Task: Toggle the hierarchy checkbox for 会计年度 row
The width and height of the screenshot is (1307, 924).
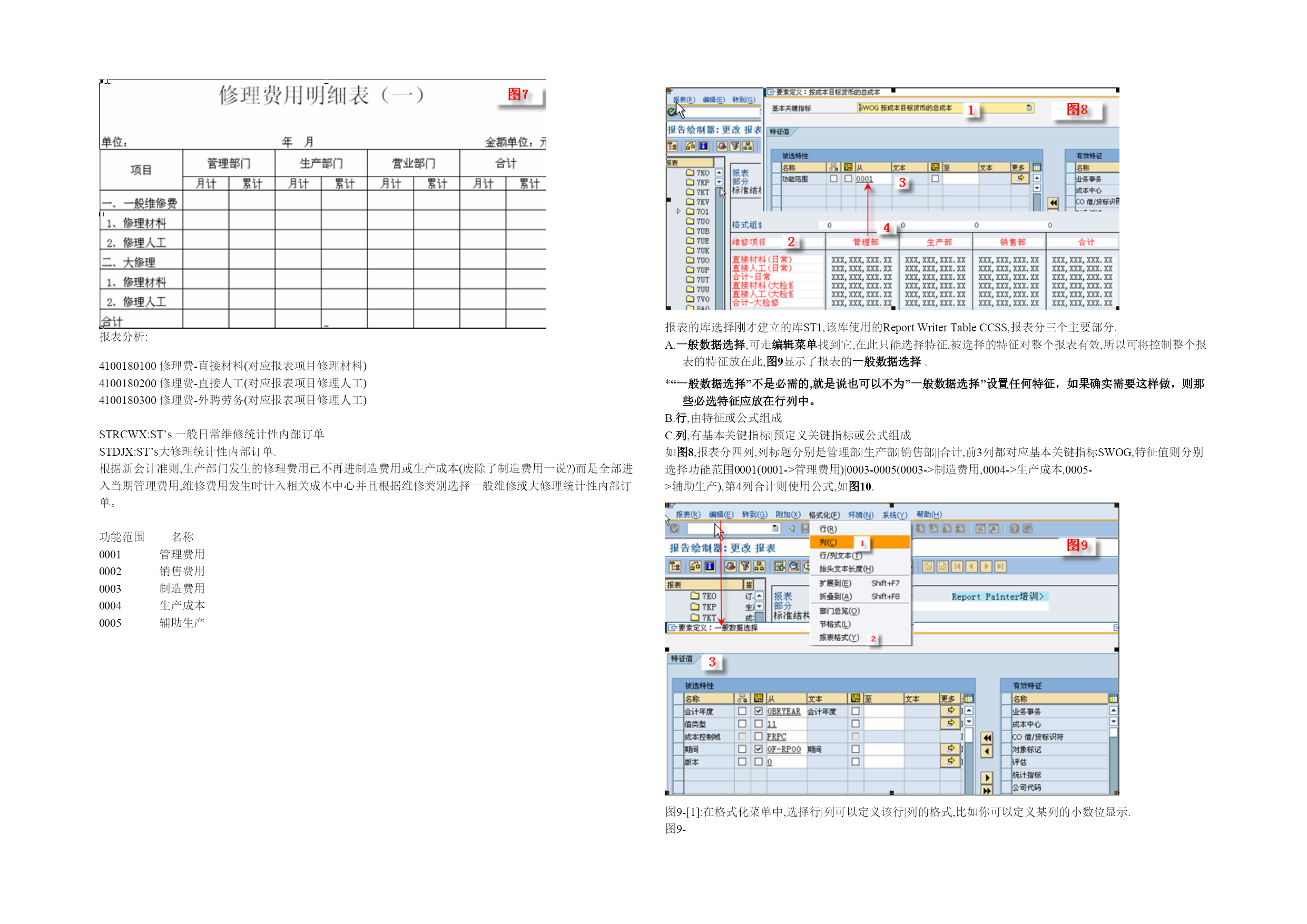Action: (742, 711)
